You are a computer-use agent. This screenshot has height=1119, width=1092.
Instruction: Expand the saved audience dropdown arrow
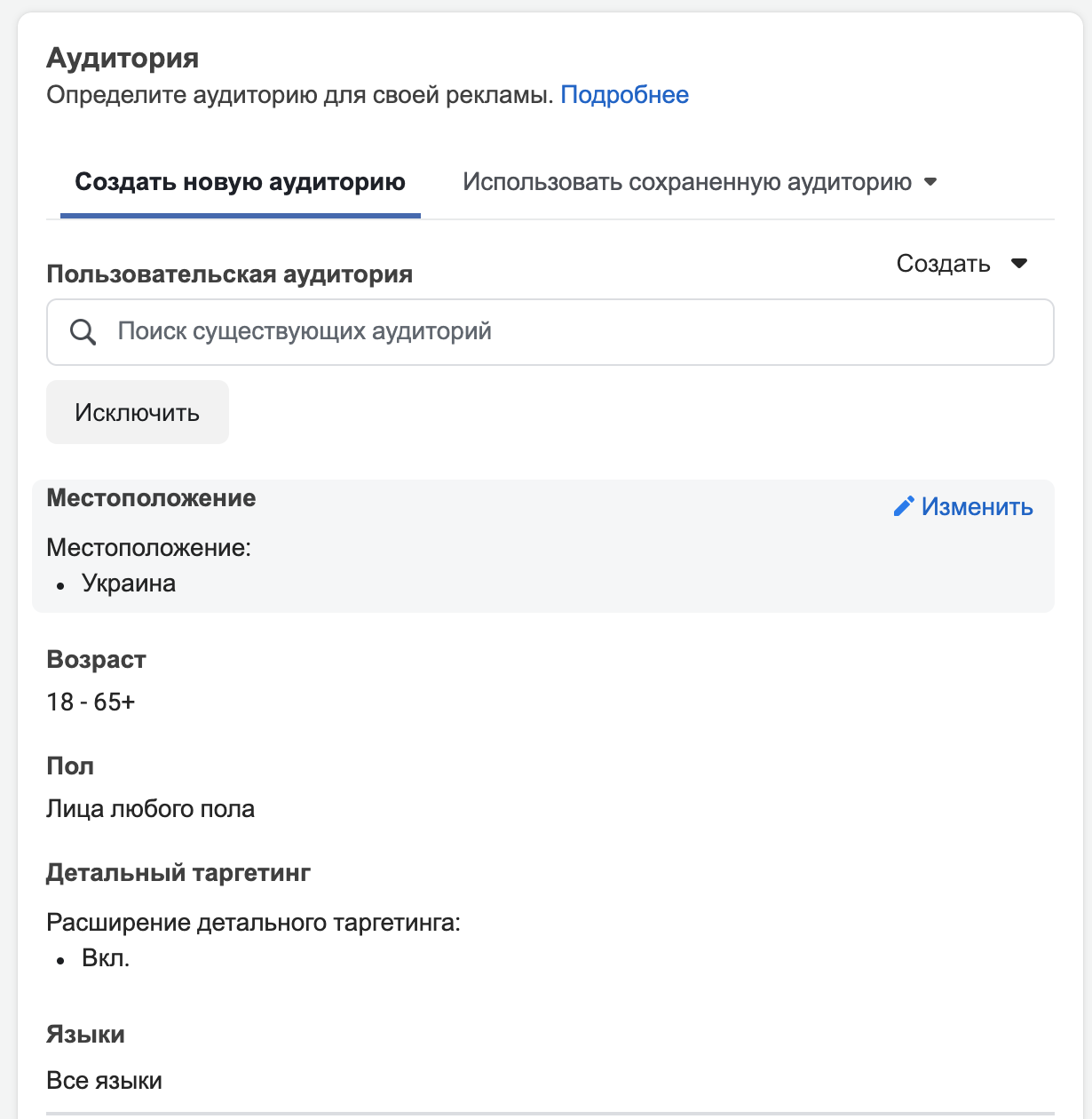click(x=930, y=182)
